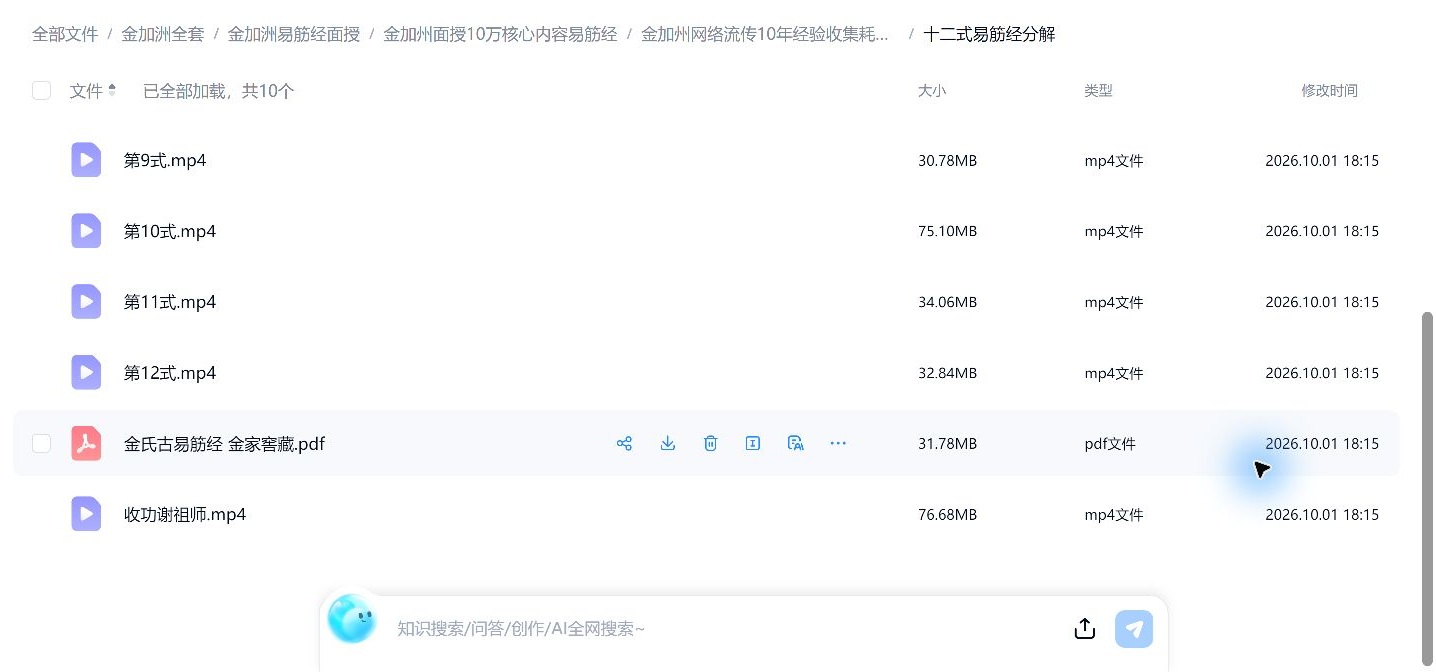This screenshot has height=672, width=1436.
Task: Open the 金加州网络流传10年经验收集耗... breadcrumb
Action: 765,34
